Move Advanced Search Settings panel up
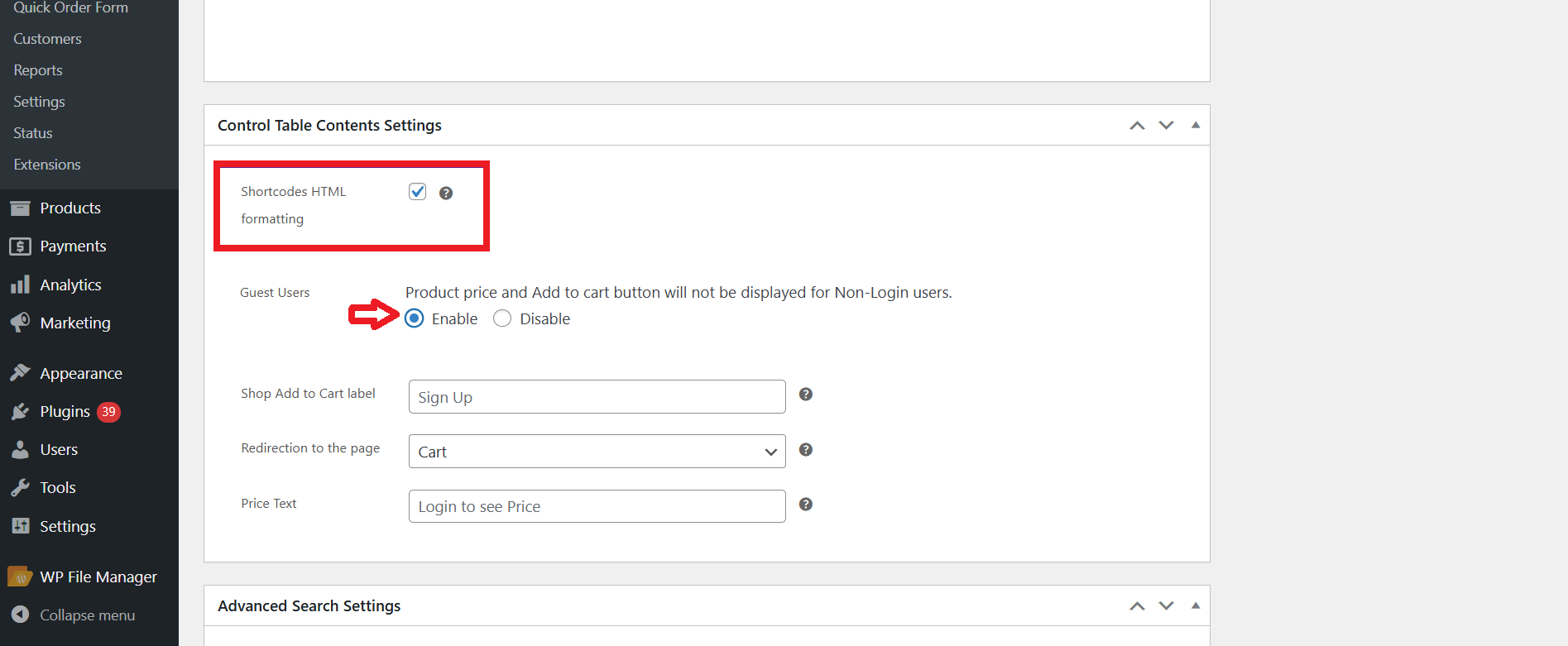1568x646 pixels. (x=1138, y=606)
